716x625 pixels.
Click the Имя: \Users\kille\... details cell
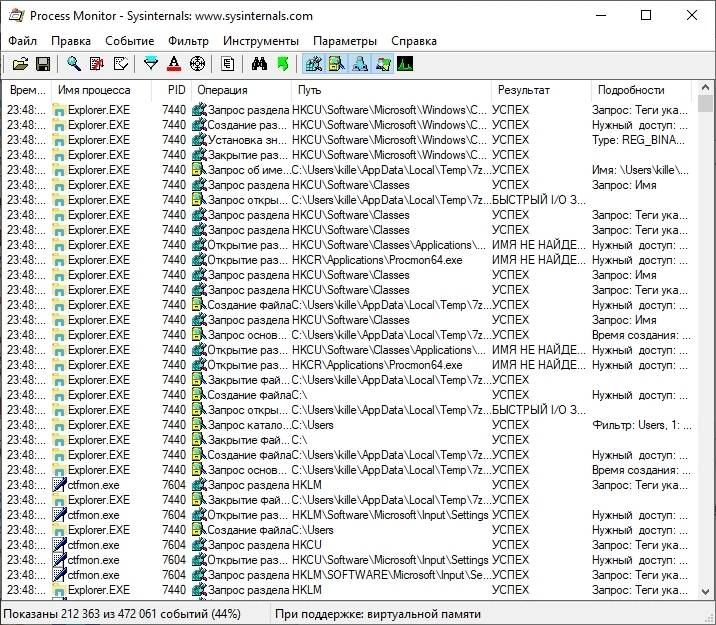[640, 170]
